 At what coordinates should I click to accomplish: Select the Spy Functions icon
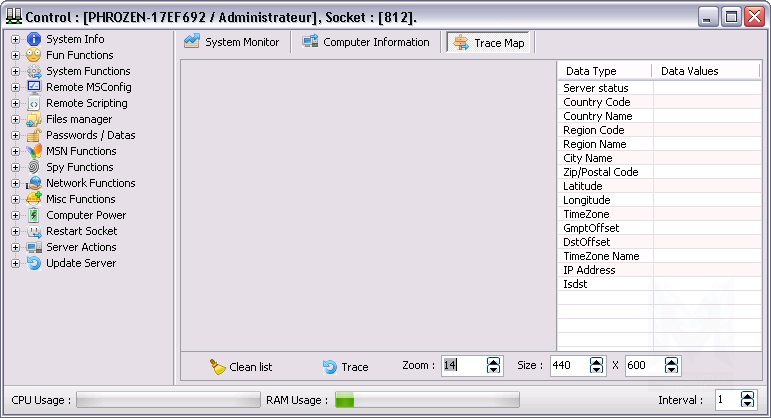coord(34,167)
